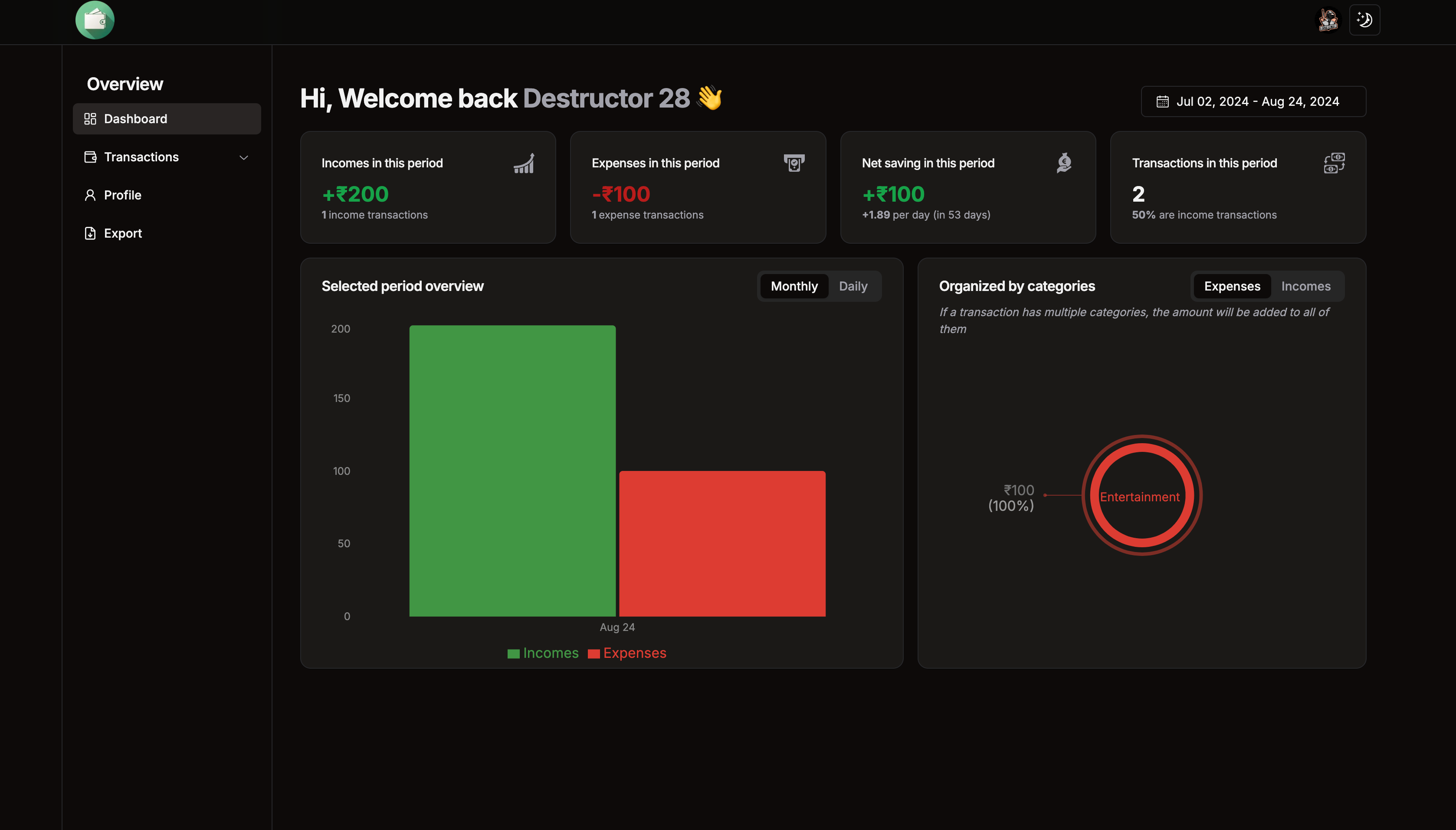The width and height of the screenshot is (1456, 830).
Task: Open the Jul 02 - Aug 24 date picker
Action: pyautogui.click(x=1253, y=101)
